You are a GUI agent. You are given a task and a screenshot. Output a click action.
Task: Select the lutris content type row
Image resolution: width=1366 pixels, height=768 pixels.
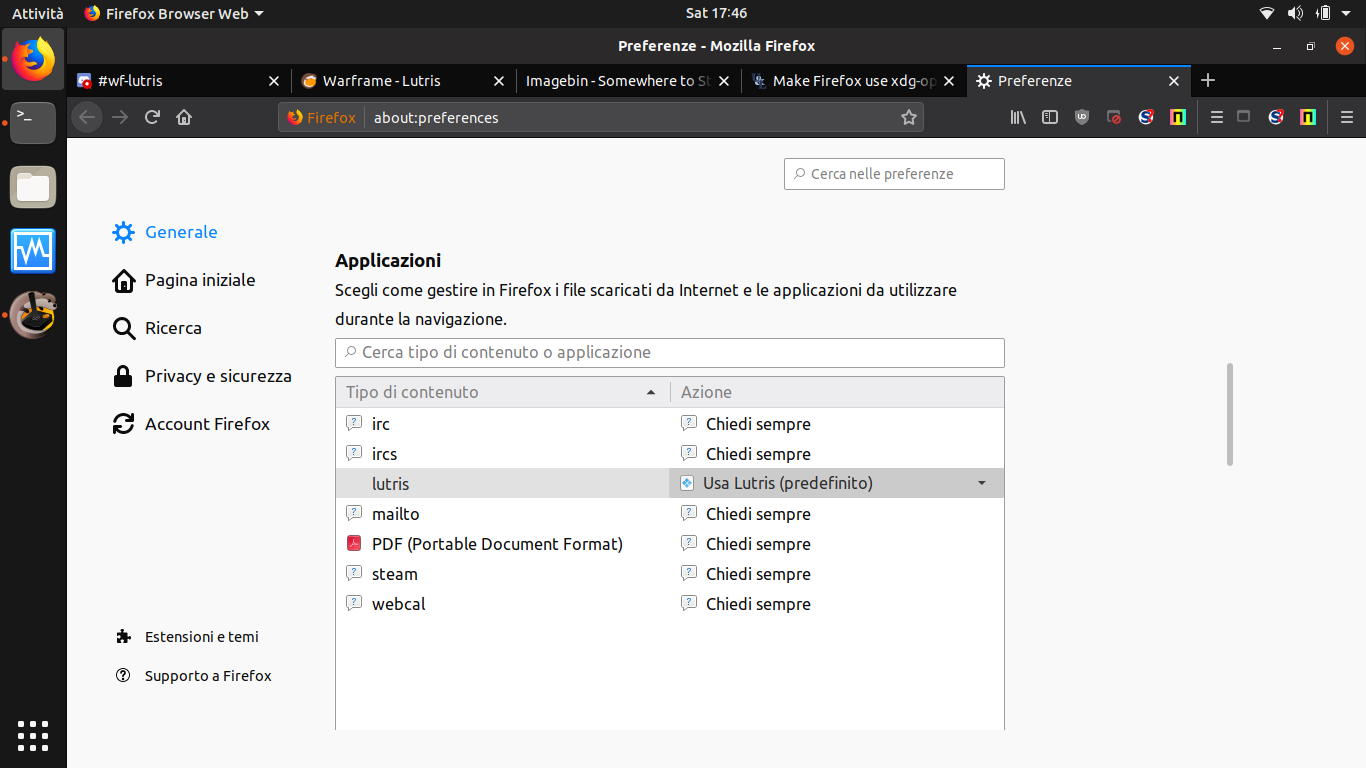click(x=503, y=484)
